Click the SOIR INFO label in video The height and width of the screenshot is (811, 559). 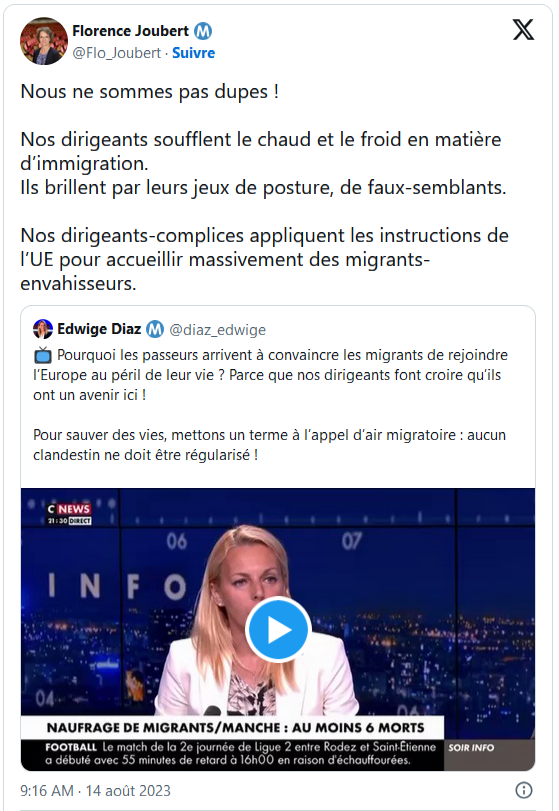coord(471,747)
